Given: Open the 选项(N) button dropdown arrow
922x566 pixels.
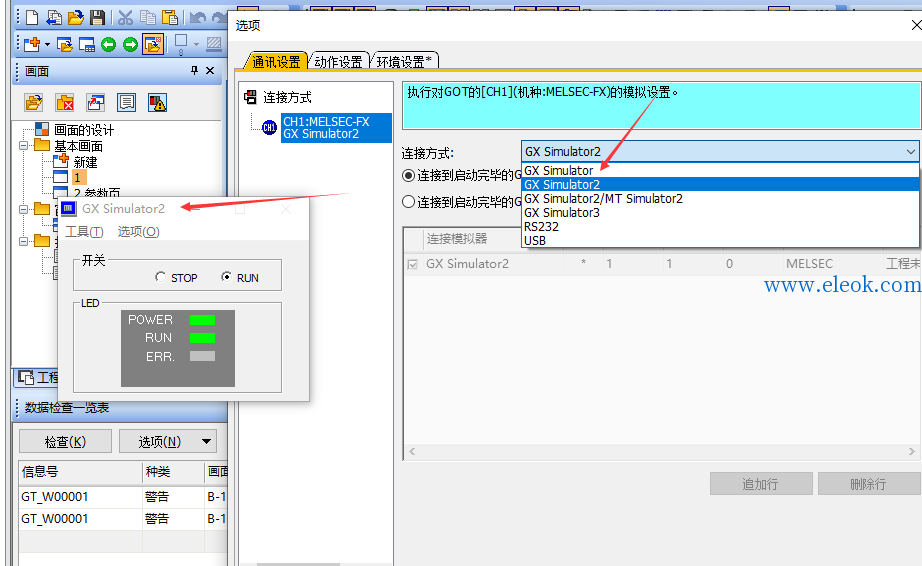Looking at the screenshot, I should tap(206, 441).
